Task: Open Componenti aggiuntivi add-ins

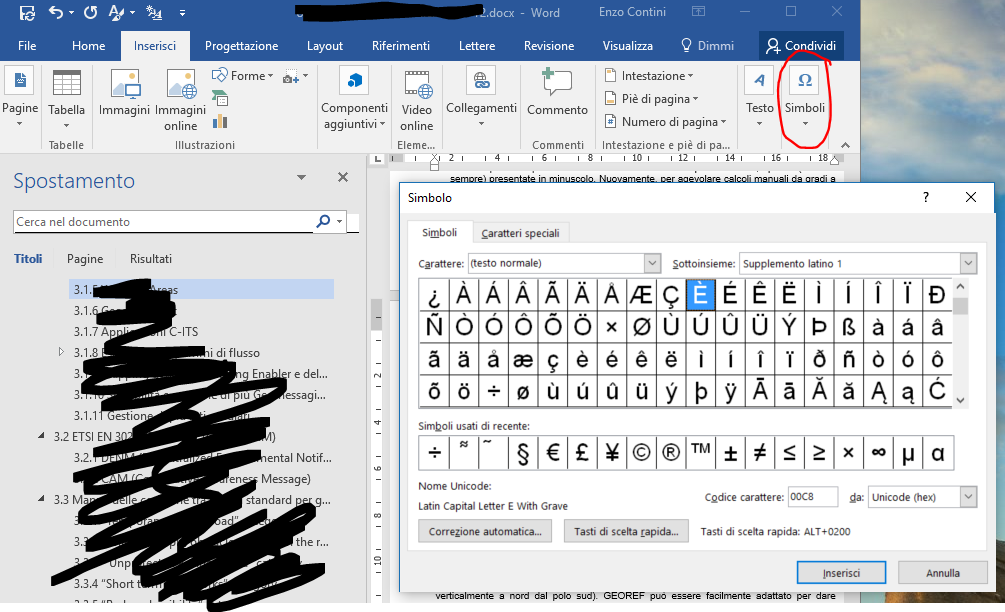Action: click(354, 99)
